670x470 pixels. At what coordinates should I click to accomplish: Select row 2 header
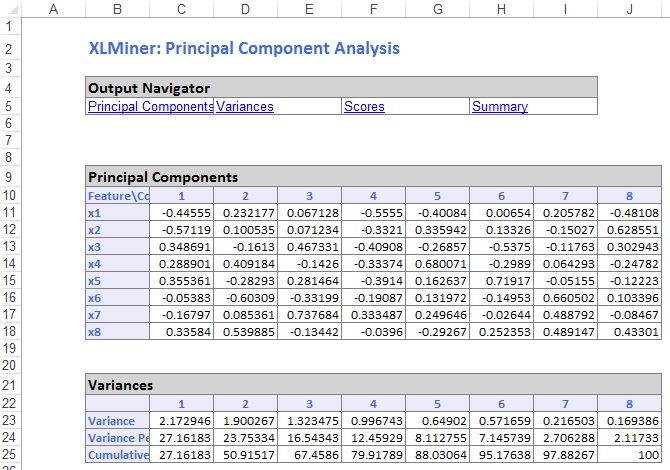(x=10, y=48)
